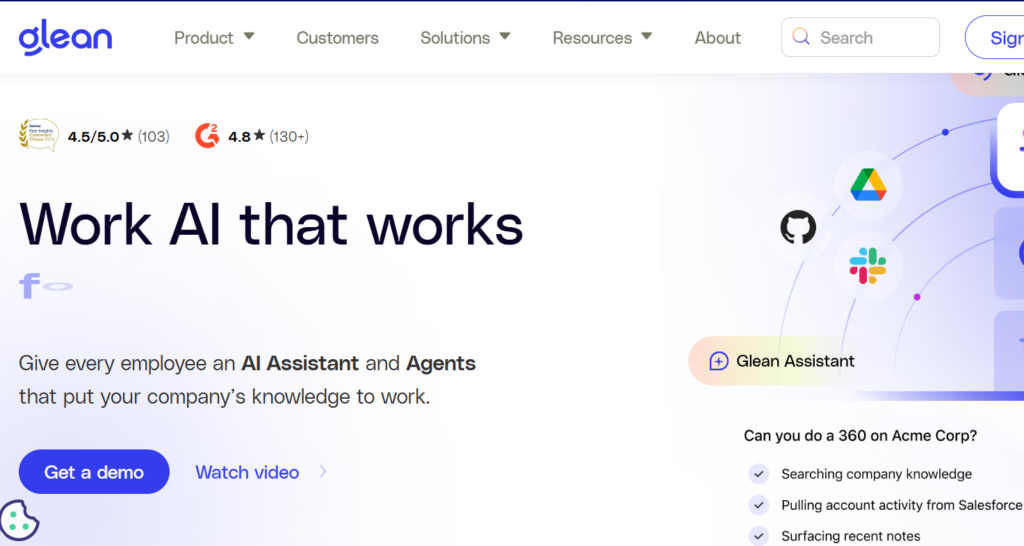Image resolution: width=1024 pixels, height=546 pixels.
Task: Click the G2 logo icon
Action: pyautogui.click(x=207, y=136)
